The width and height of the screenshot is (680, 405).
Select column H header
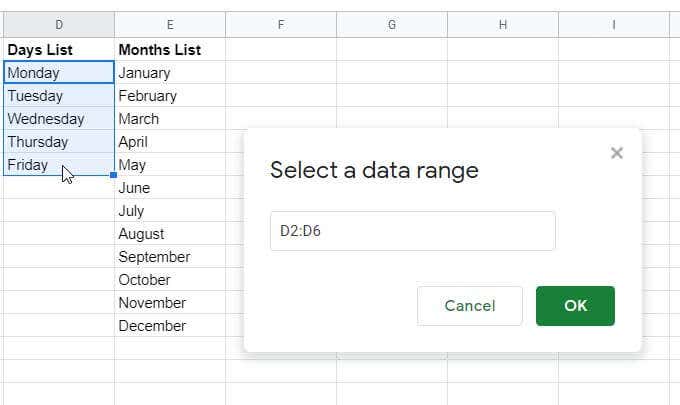tap(502, 24)
